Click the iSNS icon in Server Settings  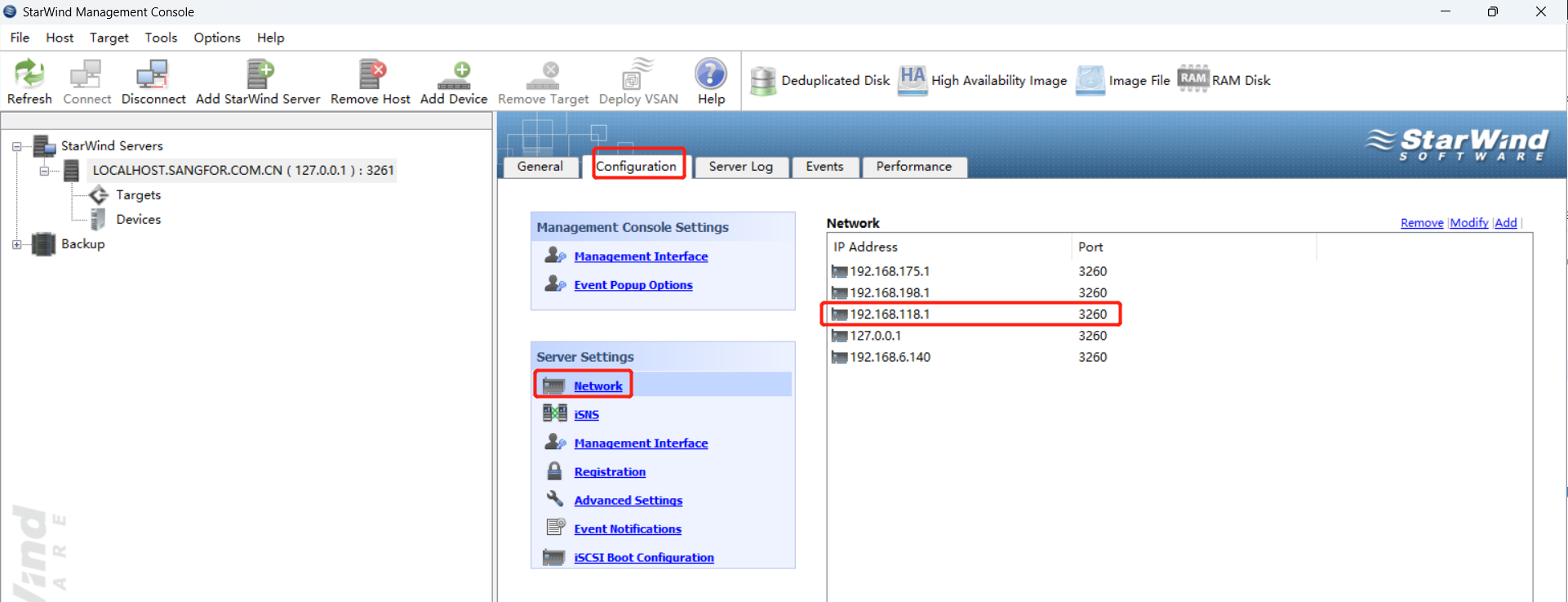tap(555, 413)
